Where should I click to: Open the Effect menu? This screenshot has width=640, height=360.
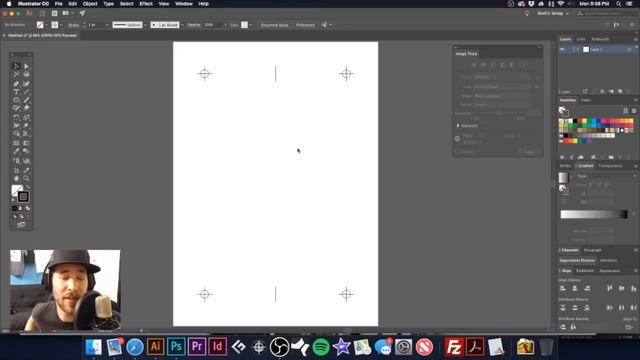(x=146, y=4)
